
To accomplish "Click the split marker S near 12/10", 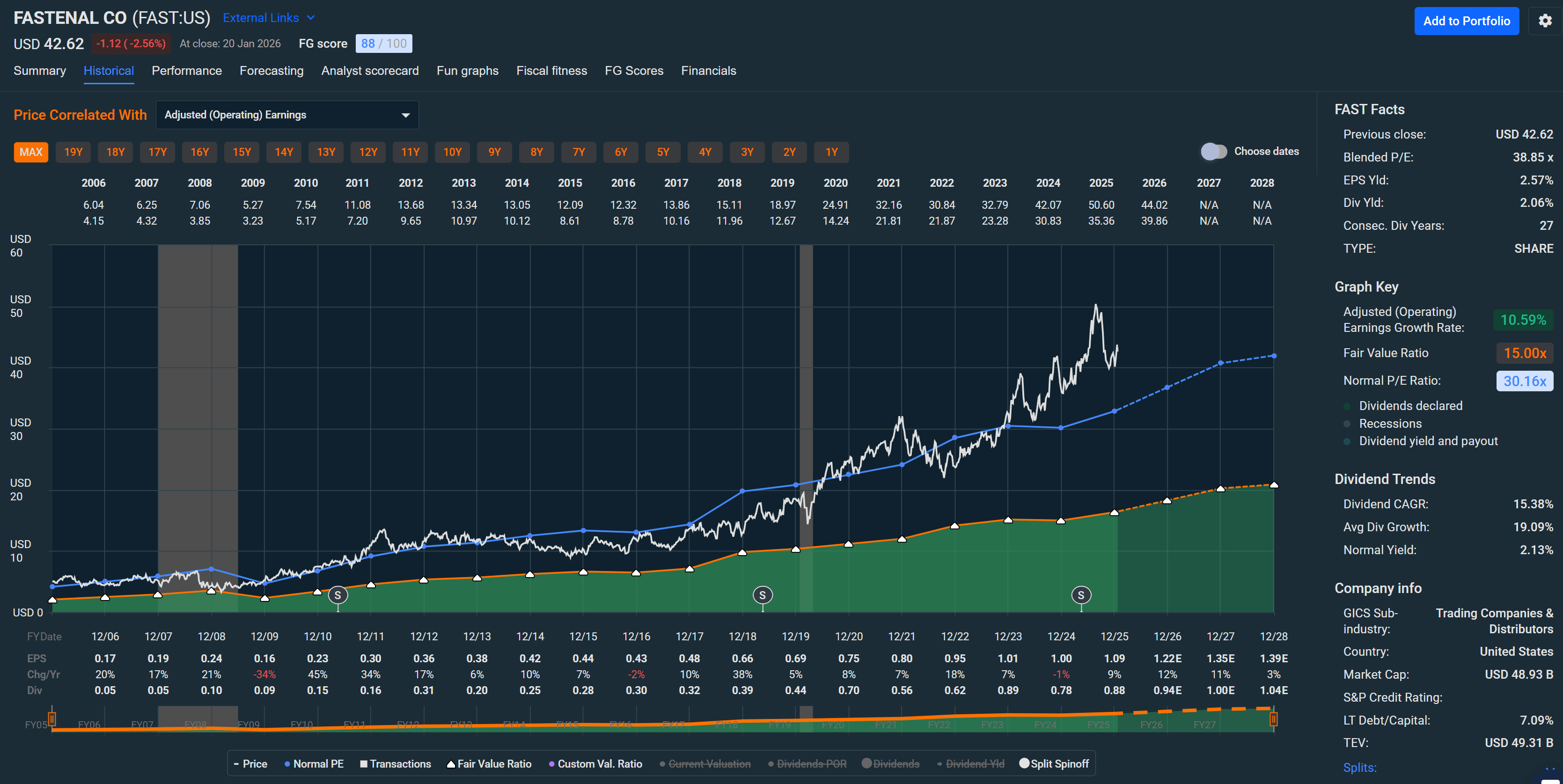I will click(x=338, y=595).
